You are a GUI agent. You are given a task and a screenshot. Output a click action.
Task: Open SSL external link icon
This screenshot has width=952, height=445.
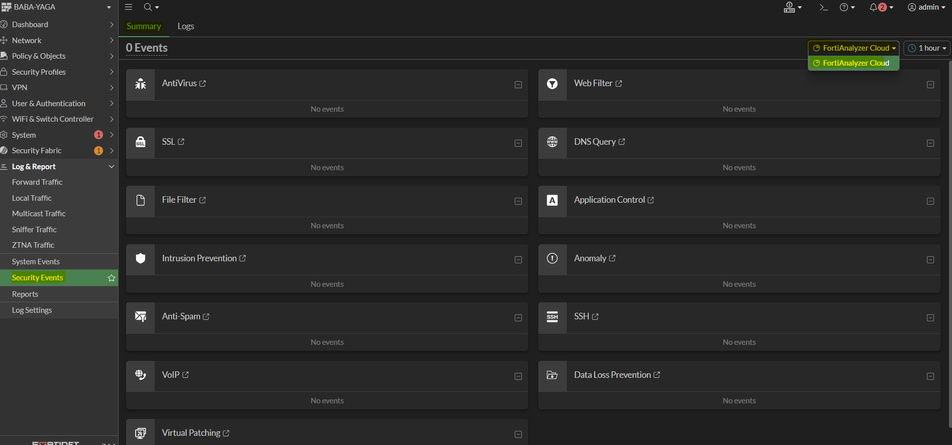point(181,142)
